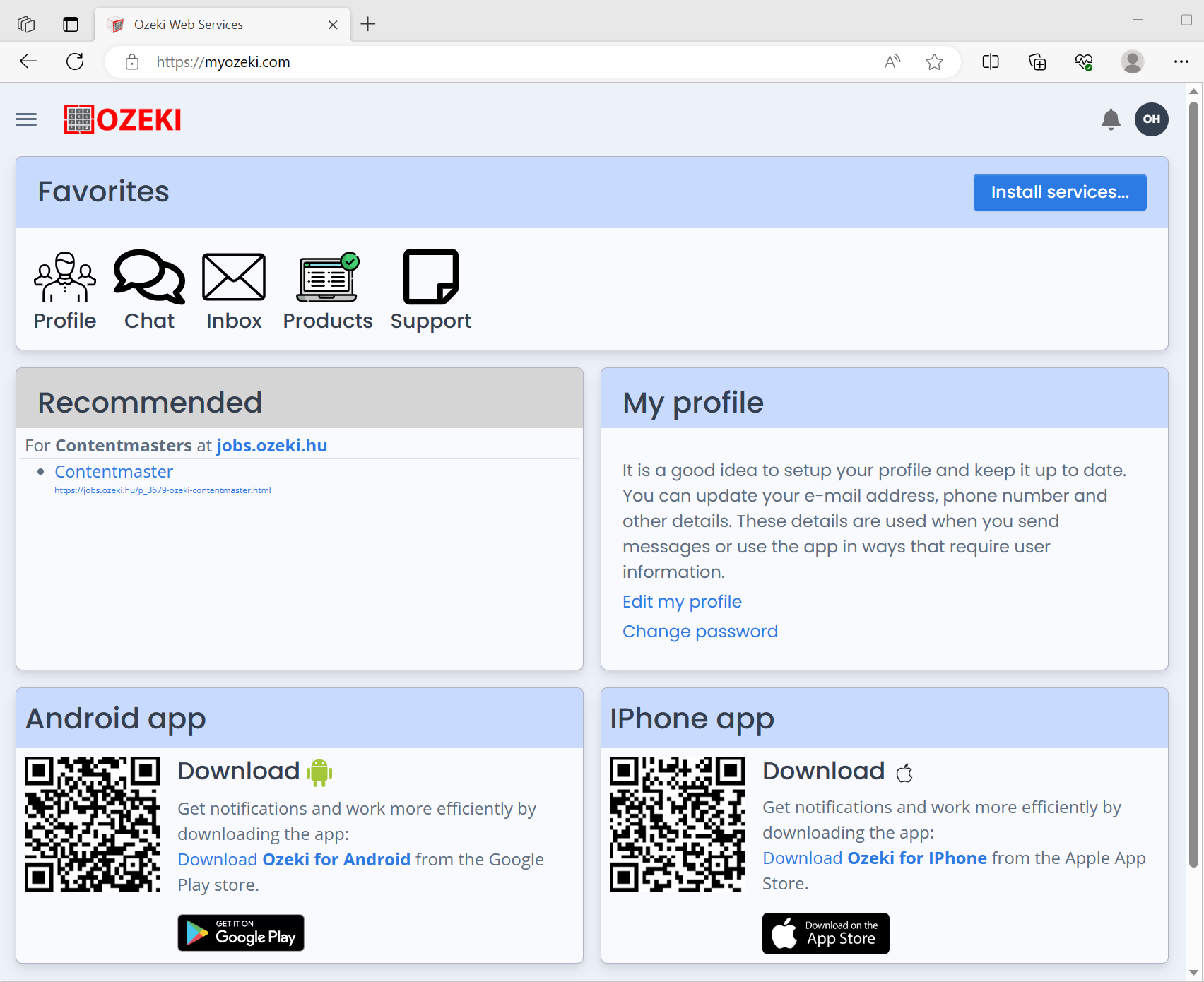Image resolution: width=1204 pixels, height=982 pixels.
Task: Click the scrollbar up arrow
Action: [x=1193, y=90]
